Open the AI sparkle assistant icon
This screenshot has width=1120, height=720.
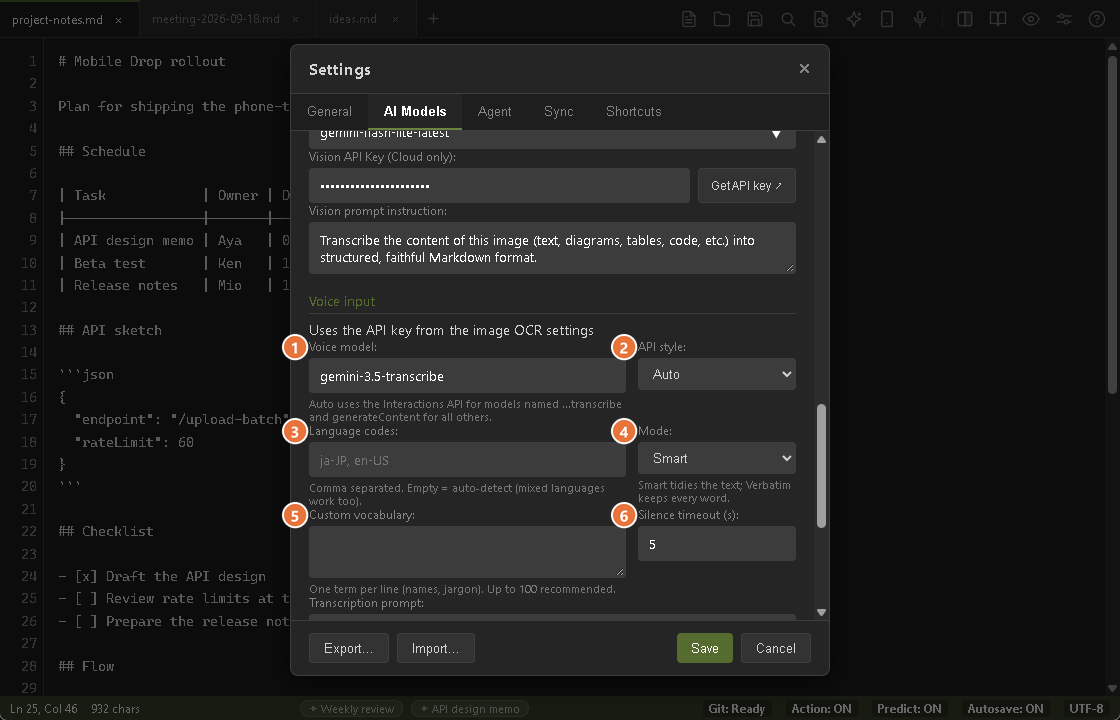pos(854,19)
